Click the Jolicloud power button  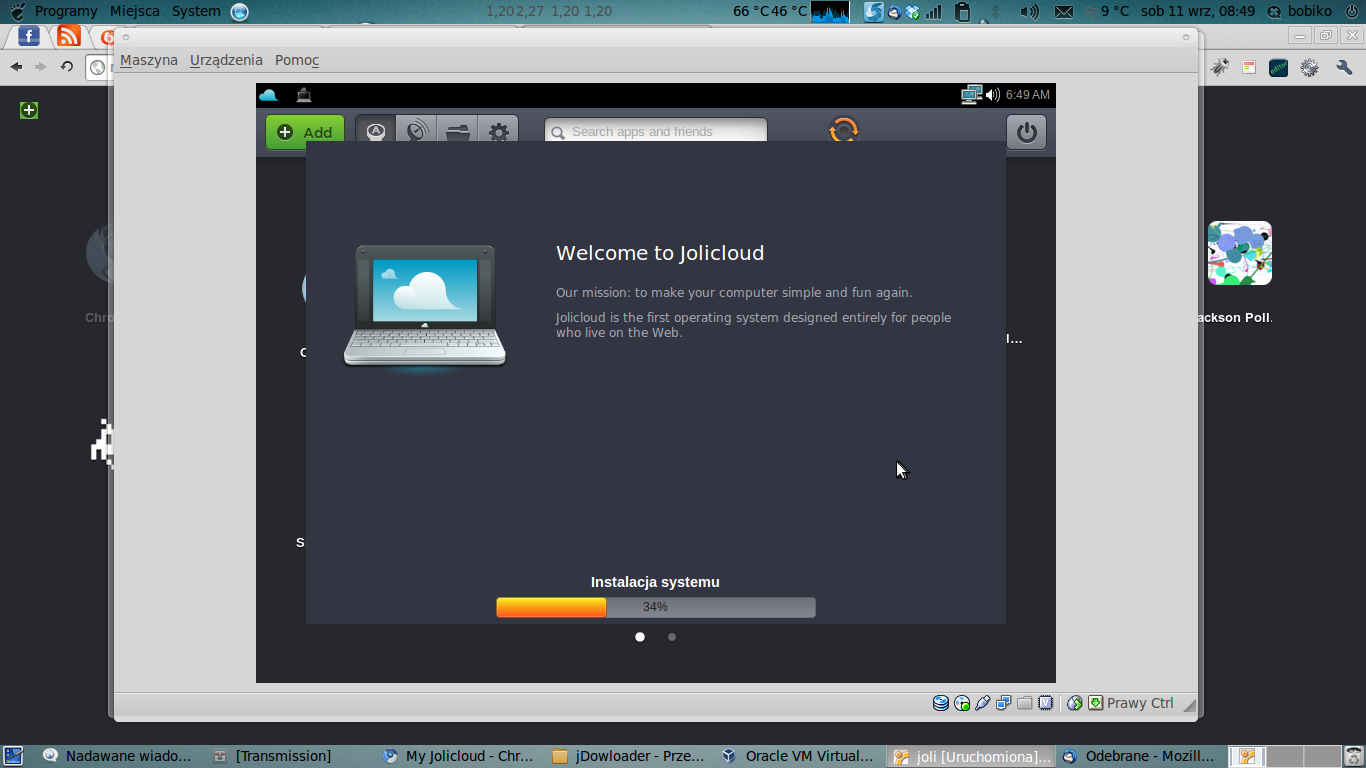(1027, 132)
